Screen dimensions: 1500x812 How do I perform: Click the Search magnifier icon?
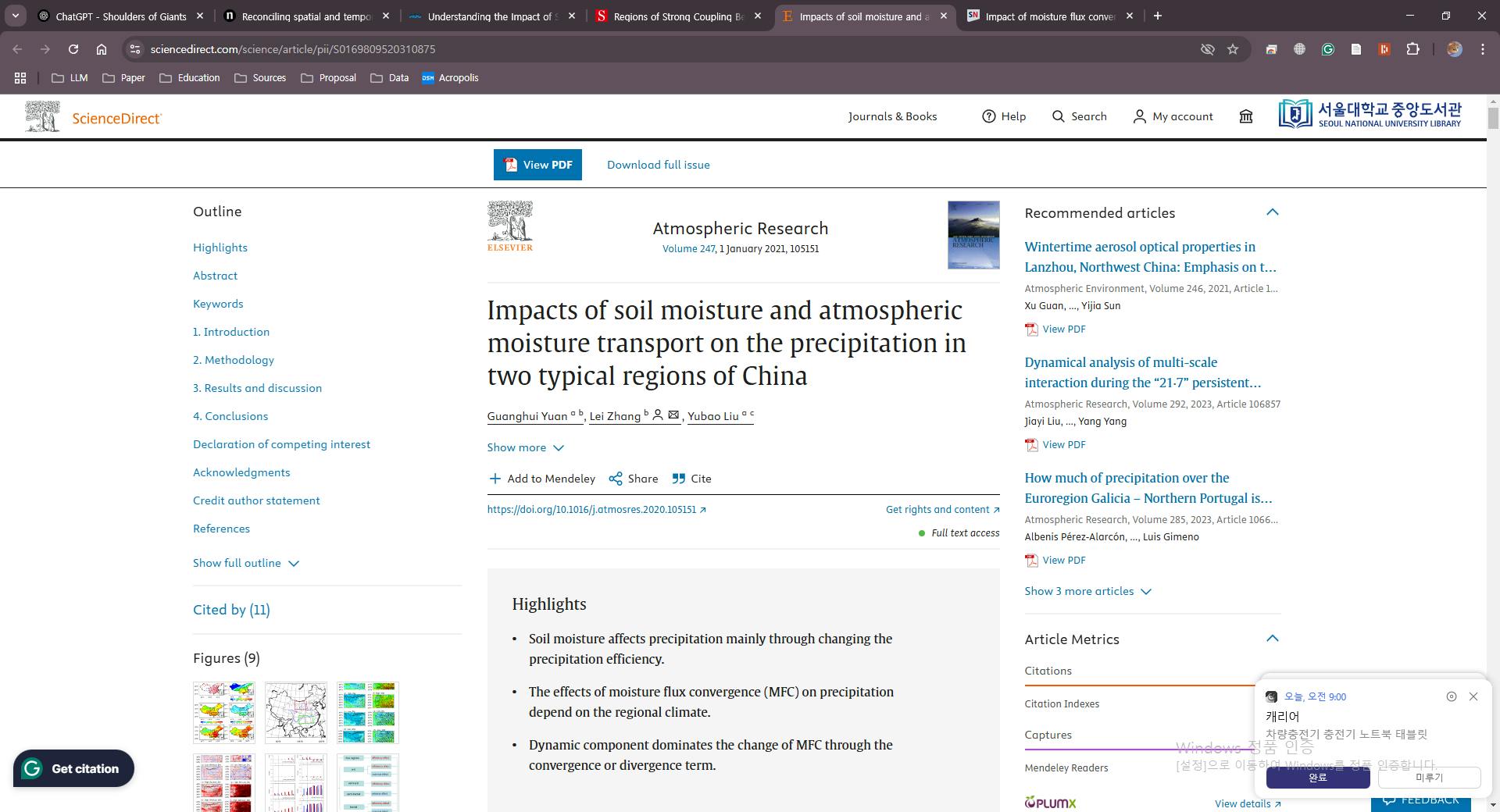(x=1059, y=116)
